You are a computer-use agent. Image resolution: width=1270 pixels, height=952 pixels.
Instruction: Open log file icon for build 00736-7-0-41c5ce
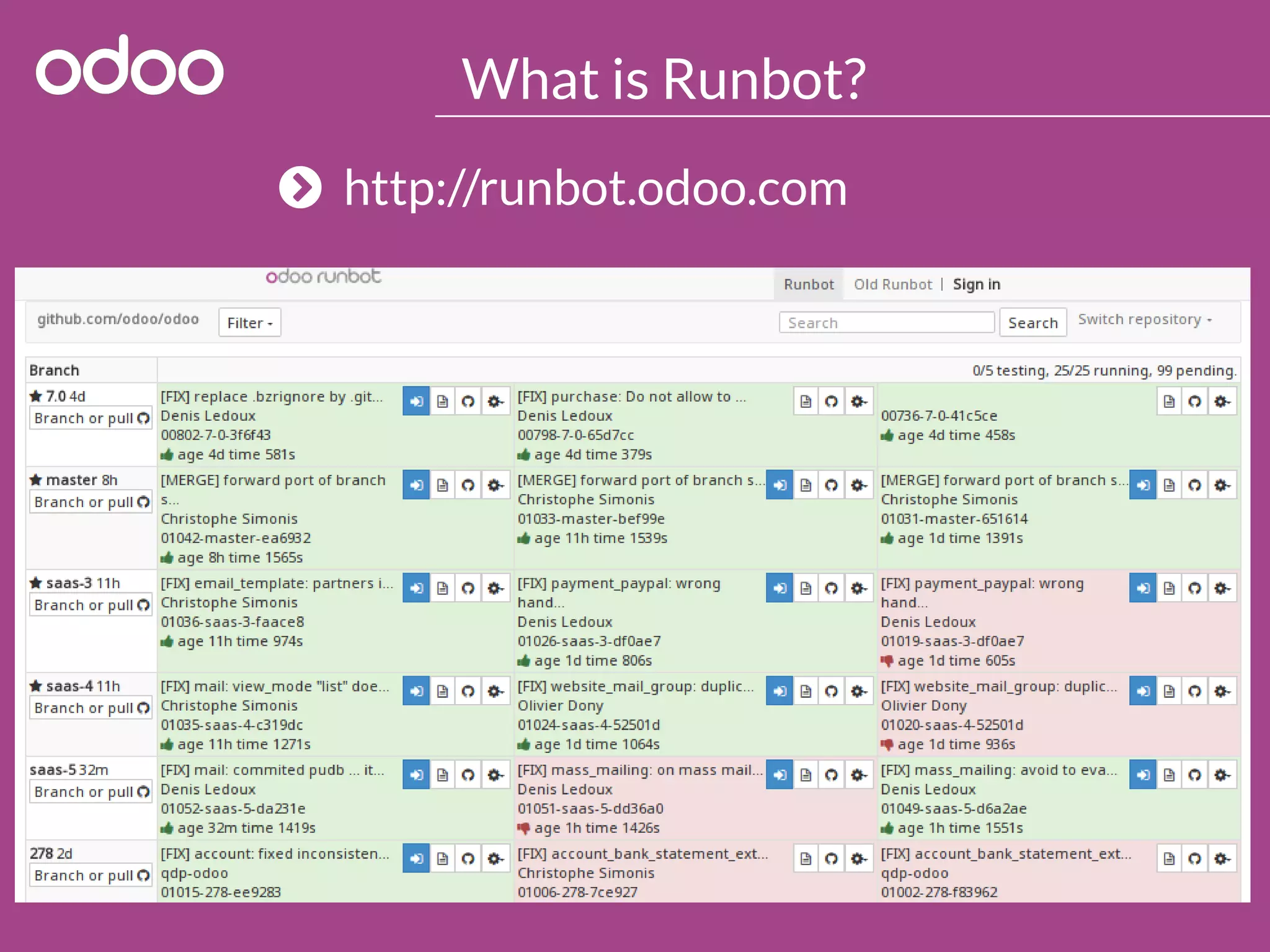click(x=1169, y=401)
